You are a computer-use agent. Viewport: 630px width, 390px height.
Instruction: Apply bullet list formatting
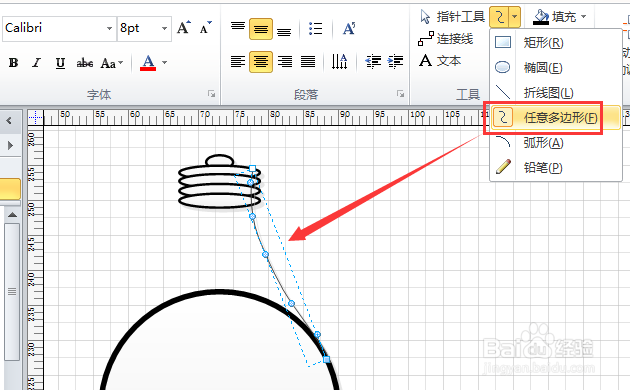(315, 29)
